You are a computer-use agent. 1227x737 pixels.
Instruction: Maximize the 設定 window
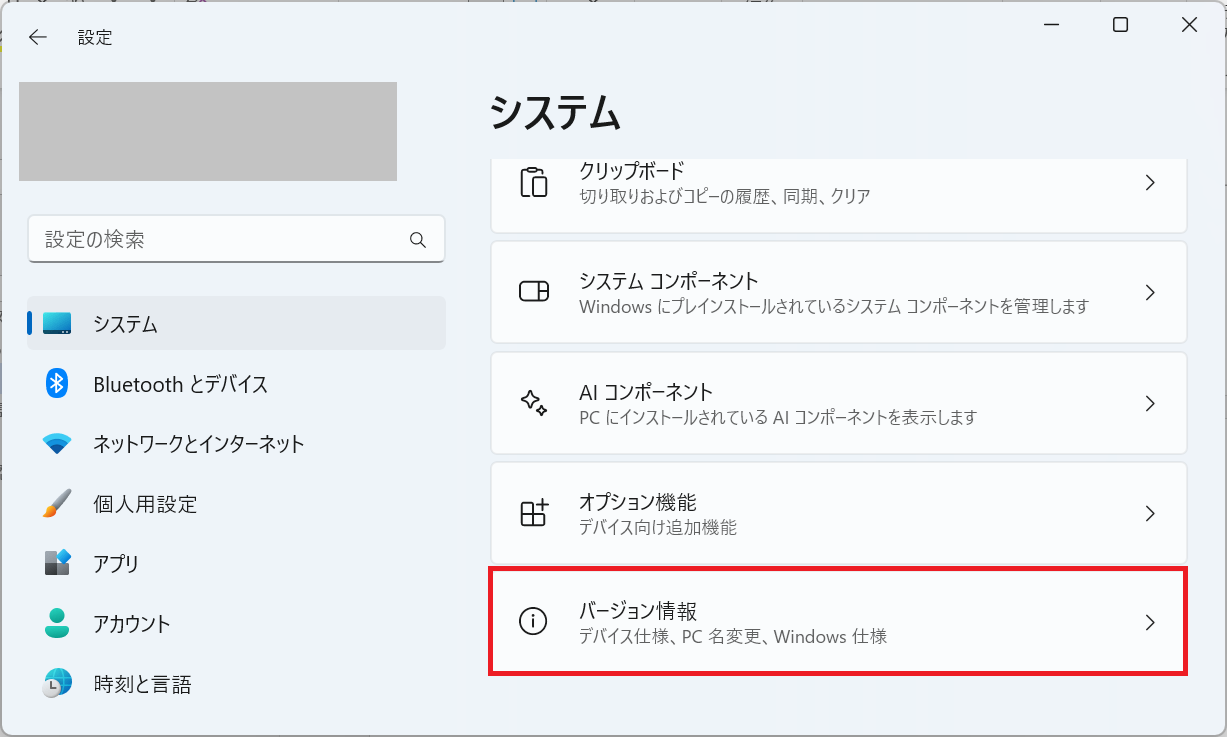click(x=1121, y=26)
